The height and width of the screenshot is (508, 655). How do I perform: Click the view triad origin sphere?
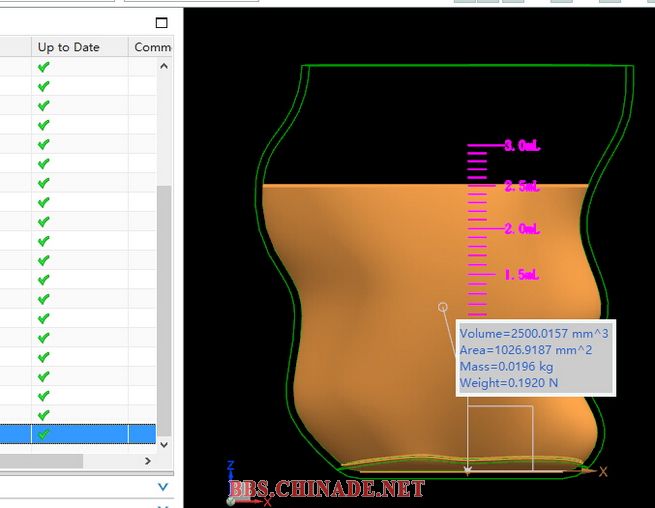[231, 501]
